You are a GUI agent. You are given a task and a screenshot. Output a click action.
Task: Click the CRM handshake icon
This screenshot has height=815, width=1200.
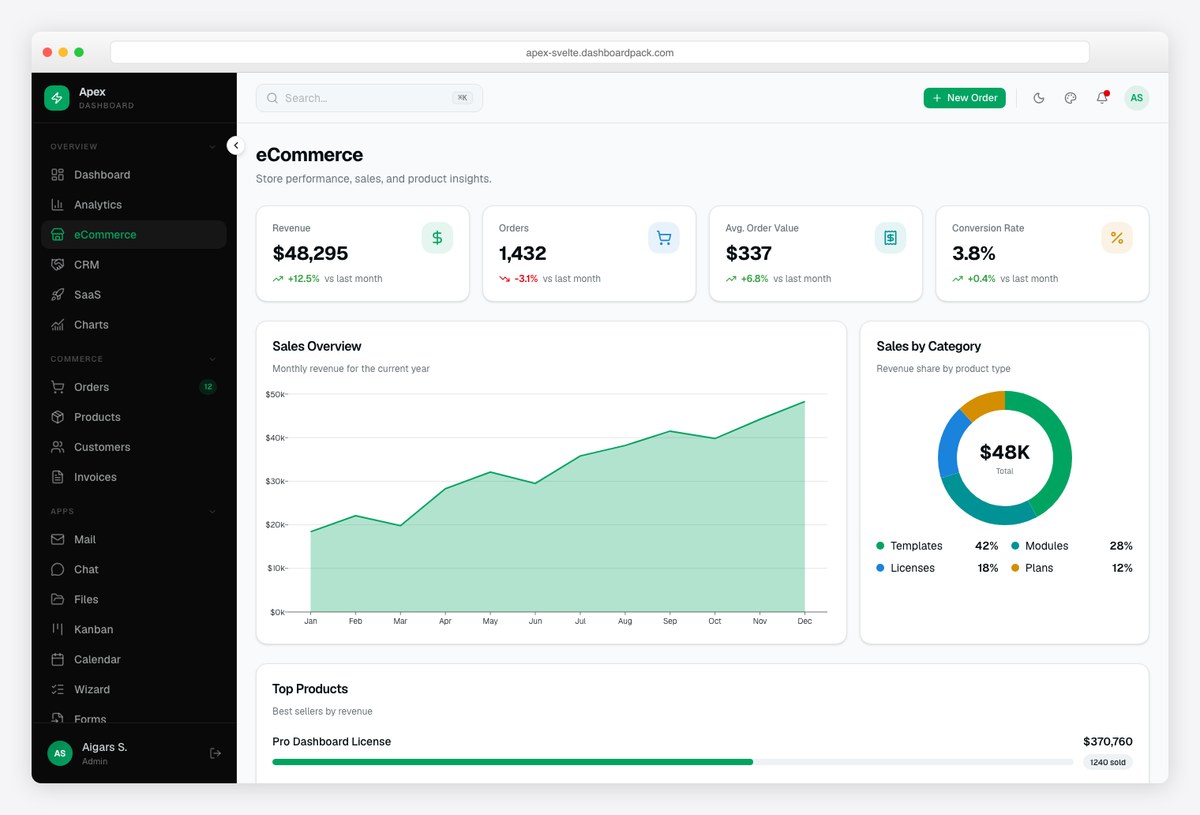pyautogui.click(x=58, y=265)
